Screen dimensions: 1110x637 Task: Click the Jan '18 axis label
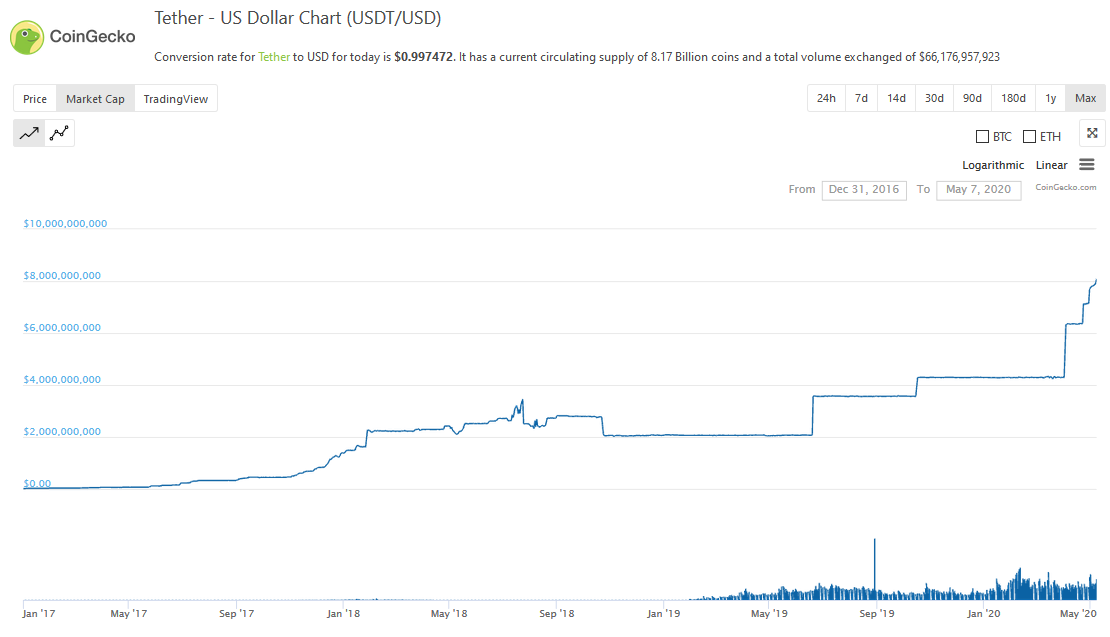coord(343,614)
